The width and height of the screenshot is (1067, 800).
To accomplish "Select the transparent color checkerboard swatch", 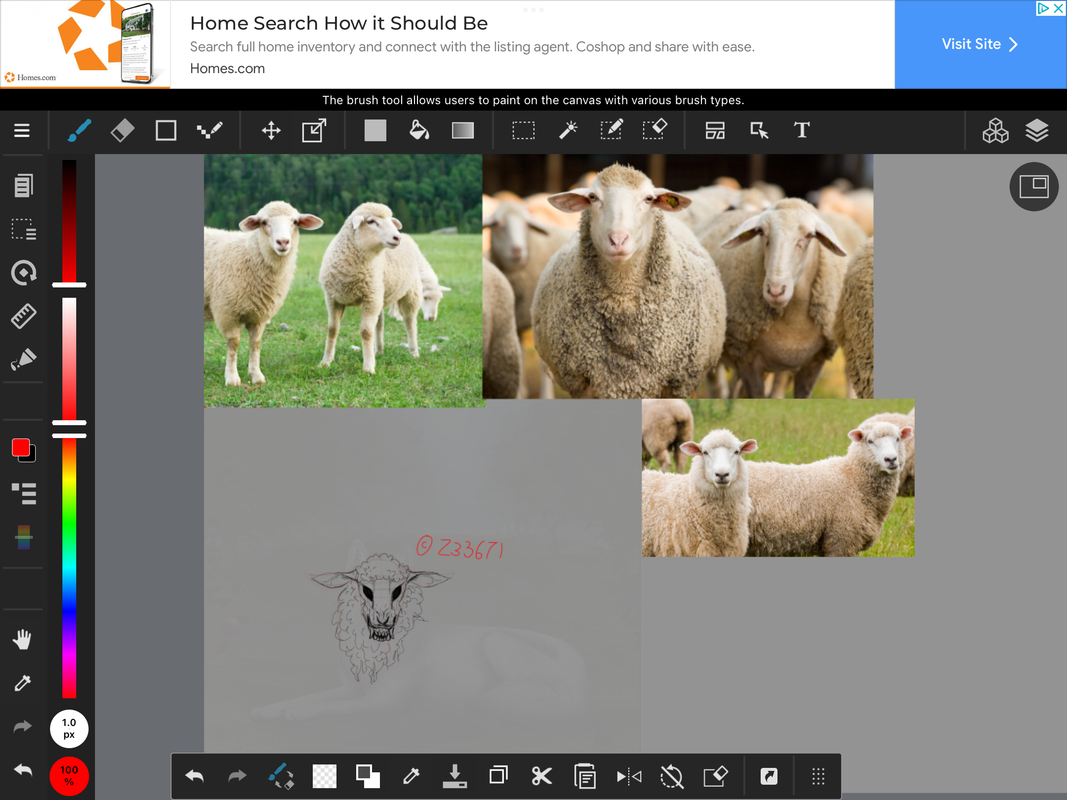I will (x=325, y=776).
